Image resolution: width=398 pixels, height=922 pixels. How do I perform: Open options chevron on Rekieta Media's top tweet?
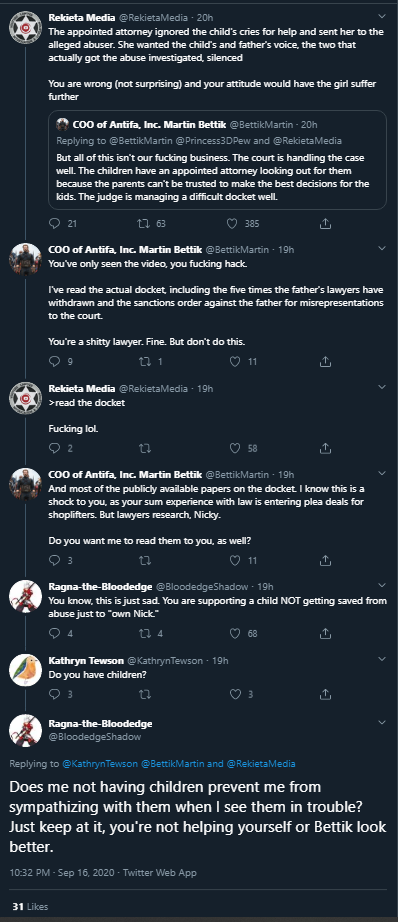(x=382, y=16)
